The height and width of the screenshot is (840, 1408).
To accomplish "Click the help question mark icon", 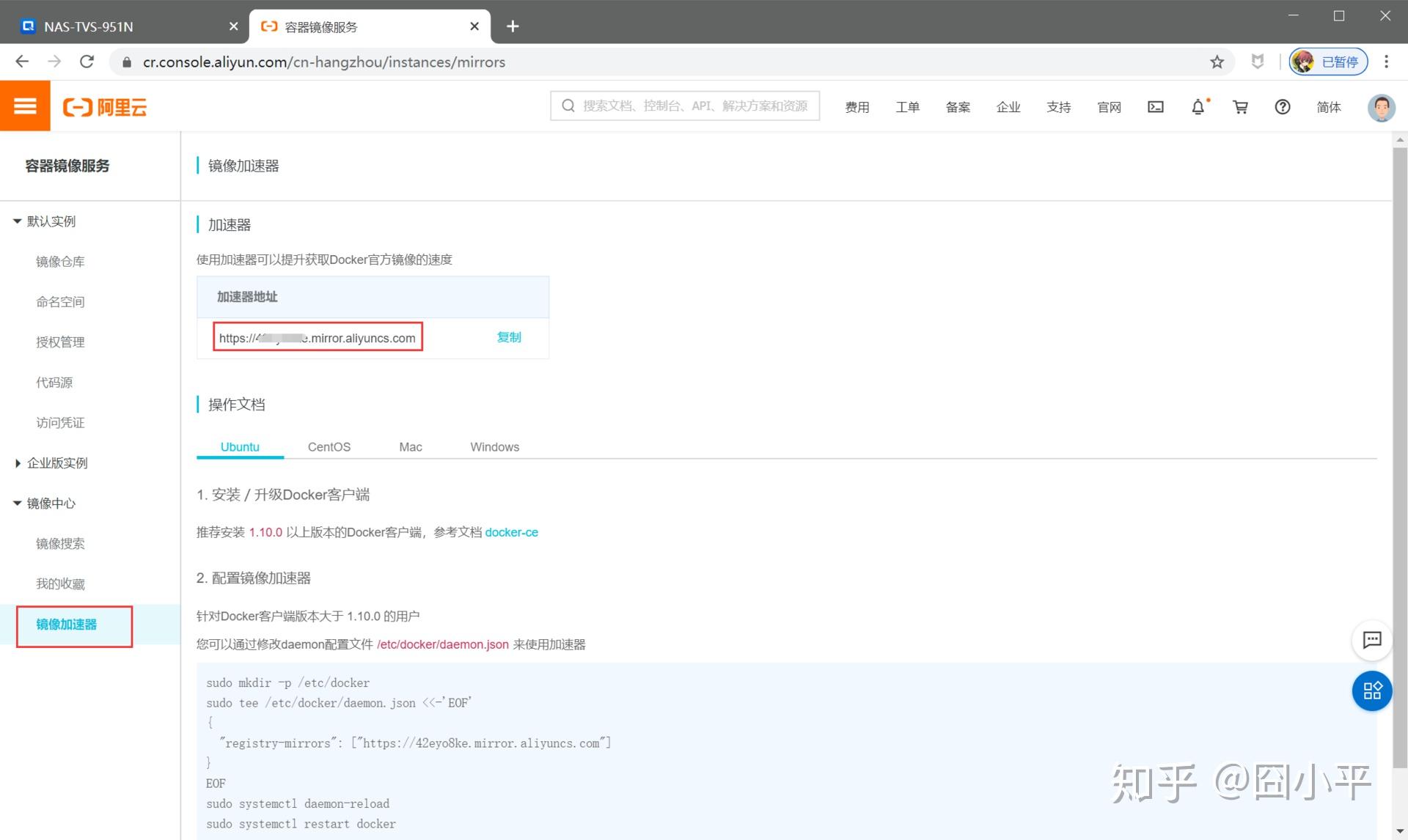I will pyautogui.click(x=1282, y=107).
